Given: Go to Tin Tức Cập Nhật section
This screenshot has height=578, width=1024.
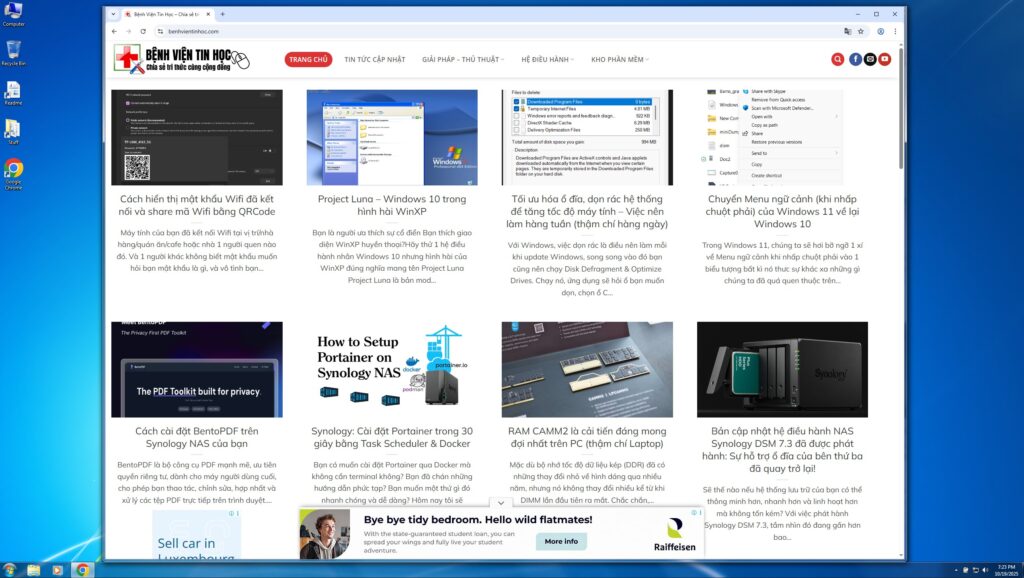Looking at the screenshot, I should coord(375,59).
